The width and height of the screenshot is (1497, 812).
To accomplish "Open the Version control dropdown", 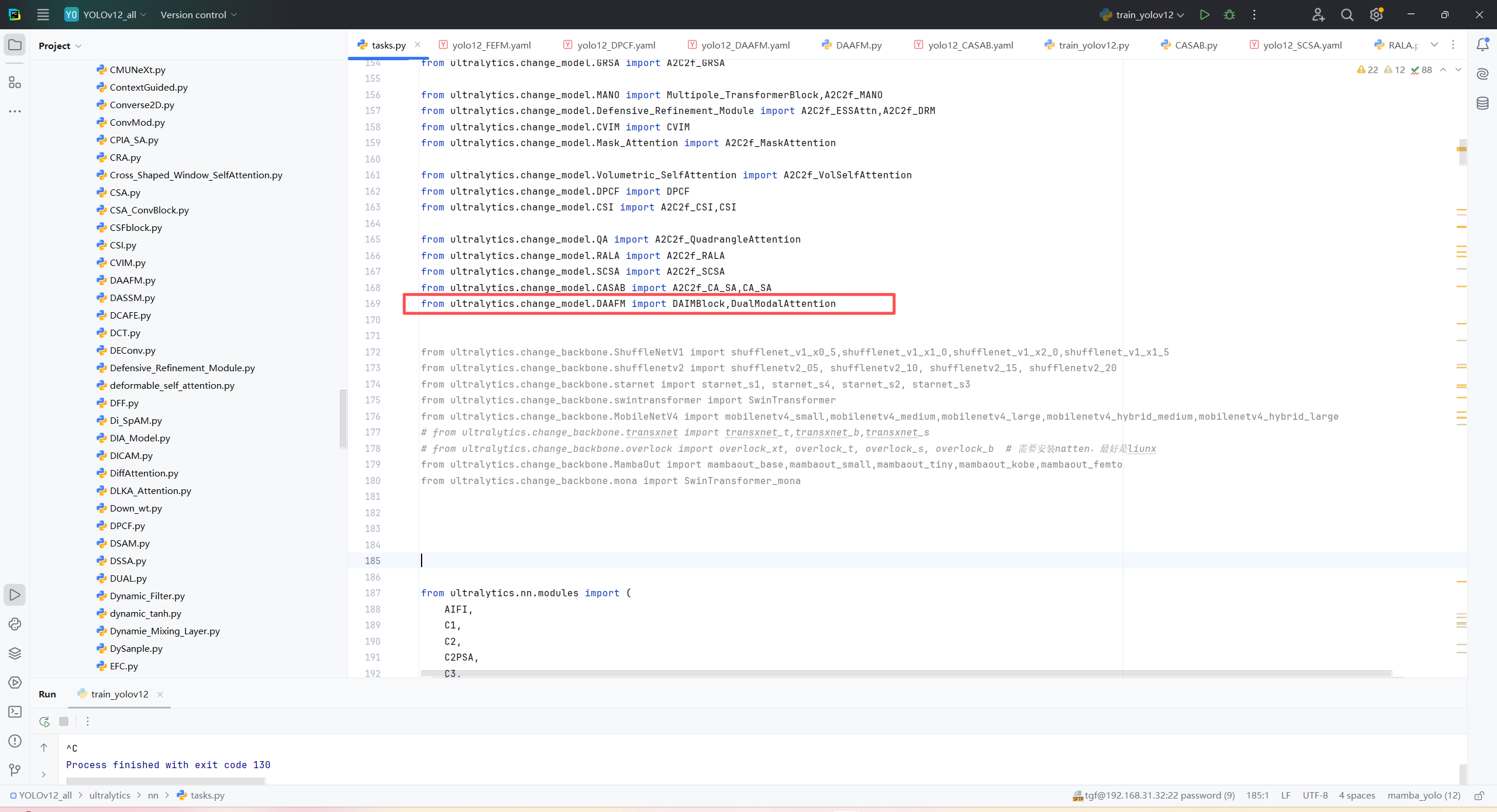I will [198, 15].
